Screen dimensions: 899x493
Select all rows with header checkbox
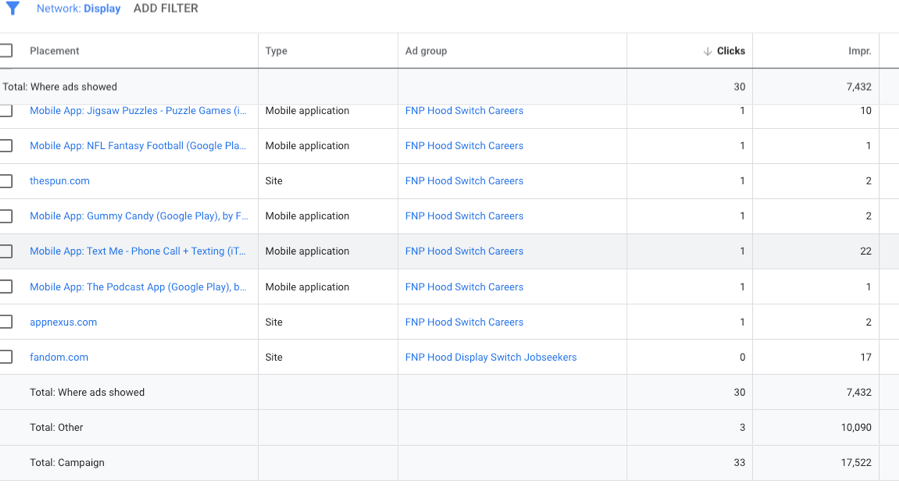pyautogui.click(x=6, y=51)
